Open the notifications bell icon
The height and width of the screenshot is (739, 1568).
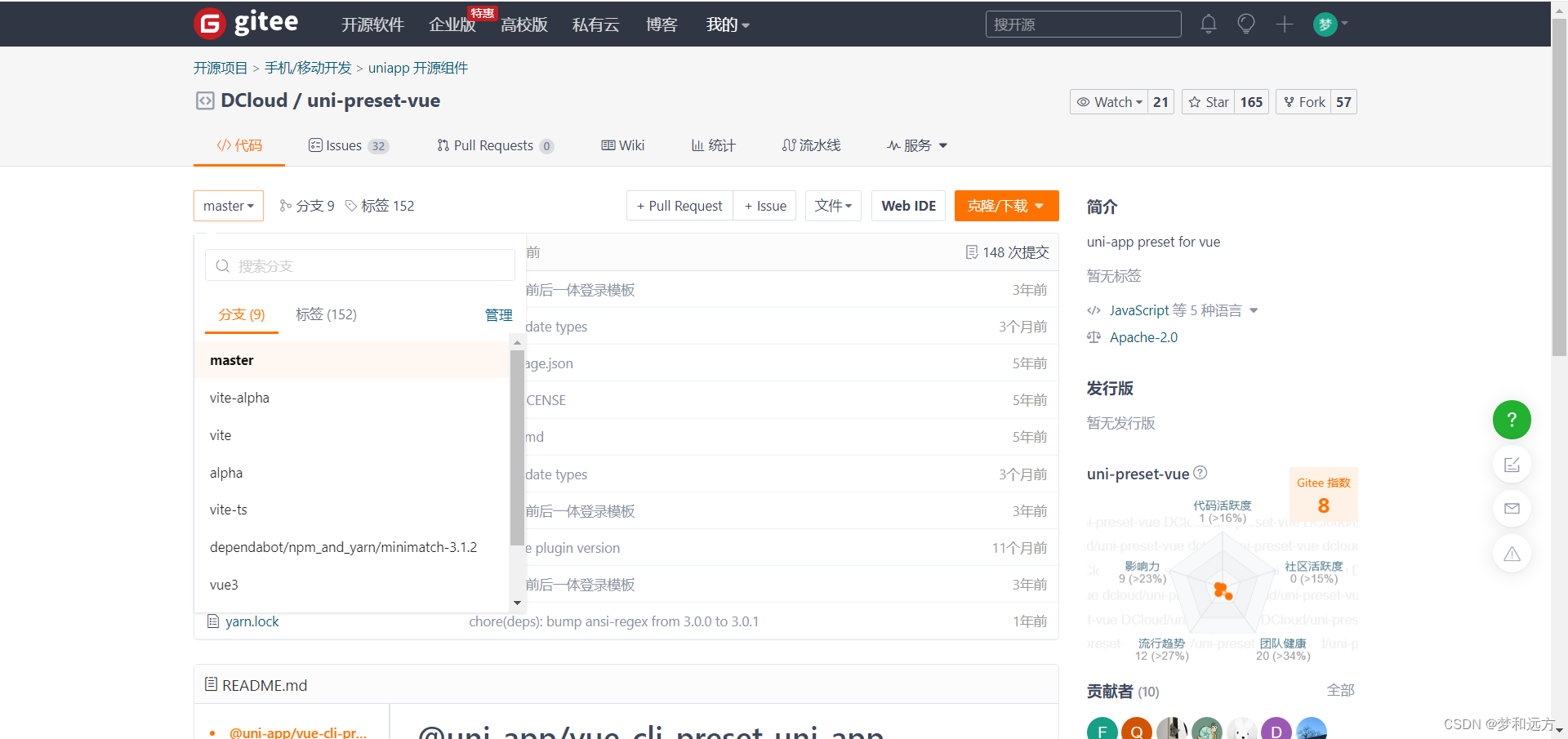pos(1209,24)
